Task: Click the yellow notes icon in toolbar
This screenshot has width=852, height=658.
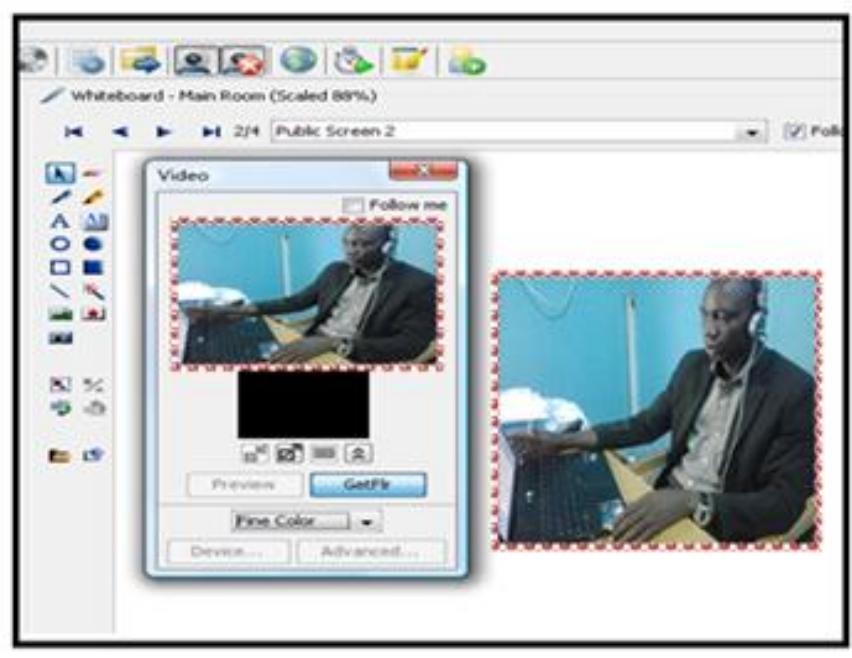Action: point(409,60)
